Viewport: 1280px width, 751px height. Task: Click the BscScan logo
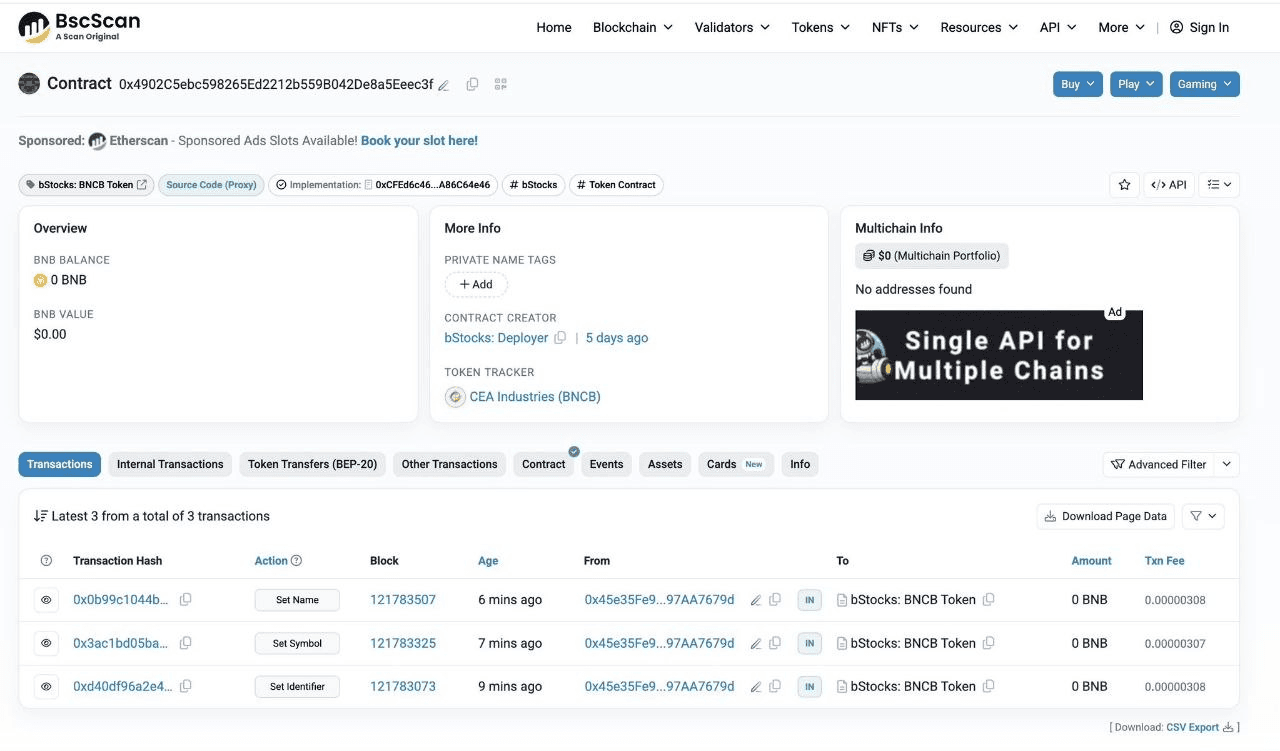coord(79,27)
